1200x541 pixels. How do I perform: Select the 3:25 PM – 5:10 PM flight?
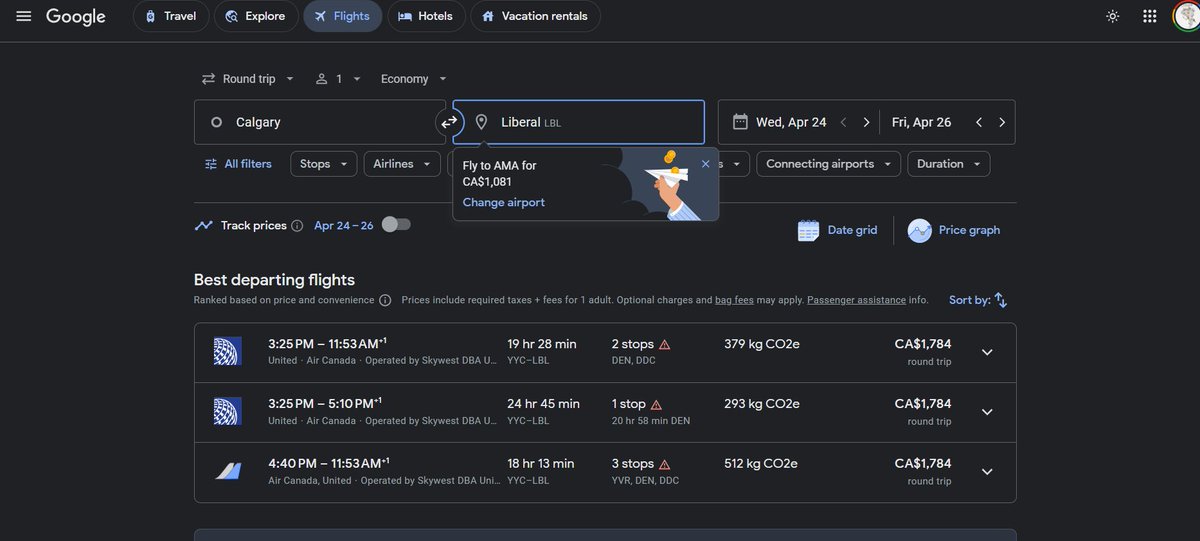pyautogui.click(x=605, y=412)
